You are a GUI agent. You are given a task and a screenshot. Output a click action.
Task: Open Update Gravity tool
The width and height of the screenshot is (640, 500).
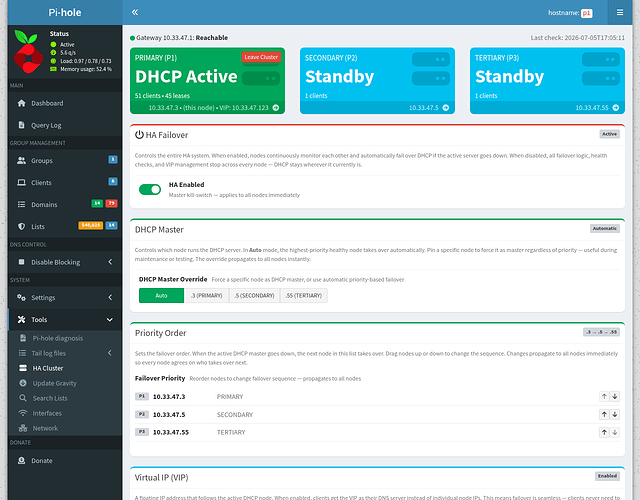click(x=55, y=383)
